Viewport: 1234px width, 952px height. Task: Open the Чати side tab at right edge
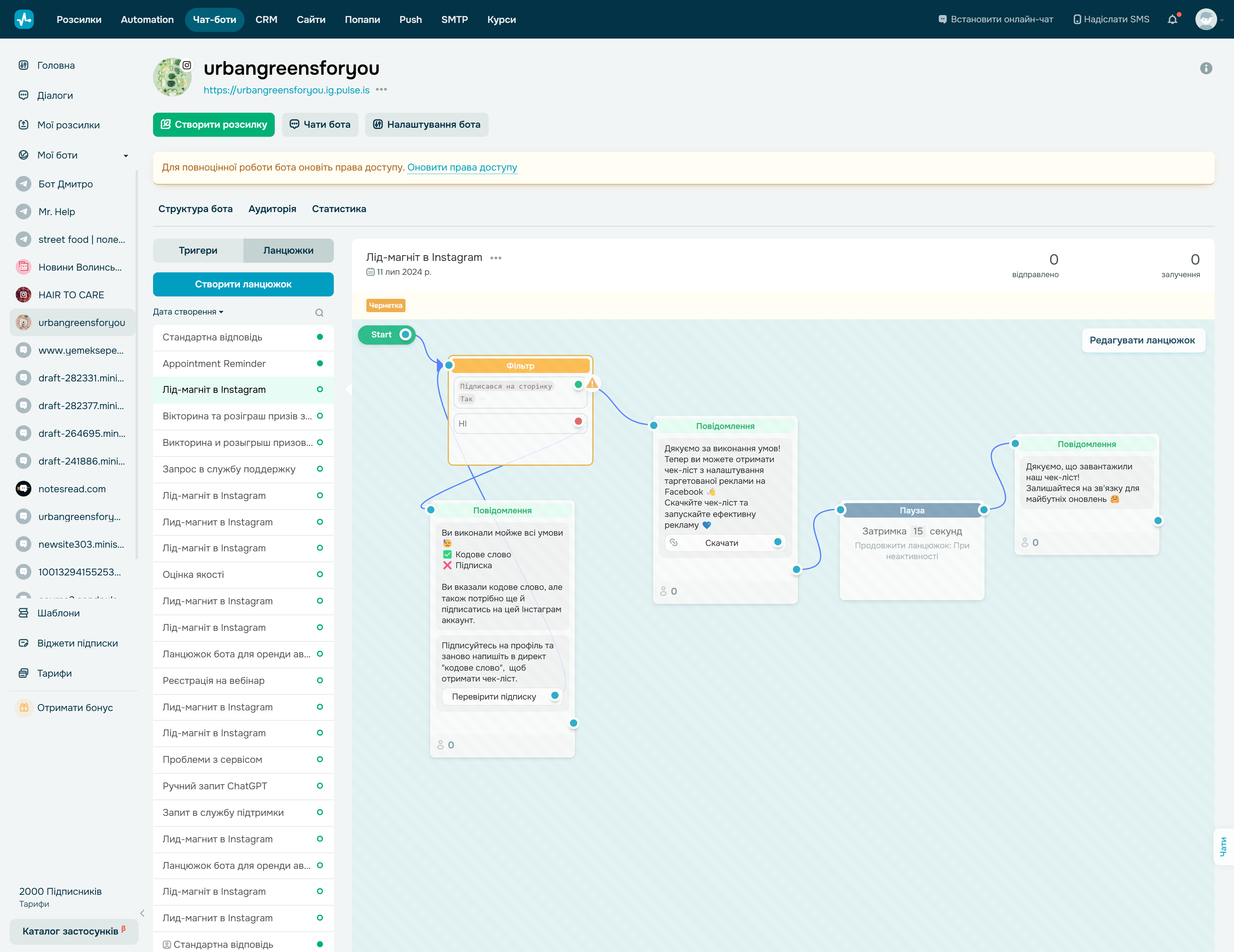pos(1223,846)
